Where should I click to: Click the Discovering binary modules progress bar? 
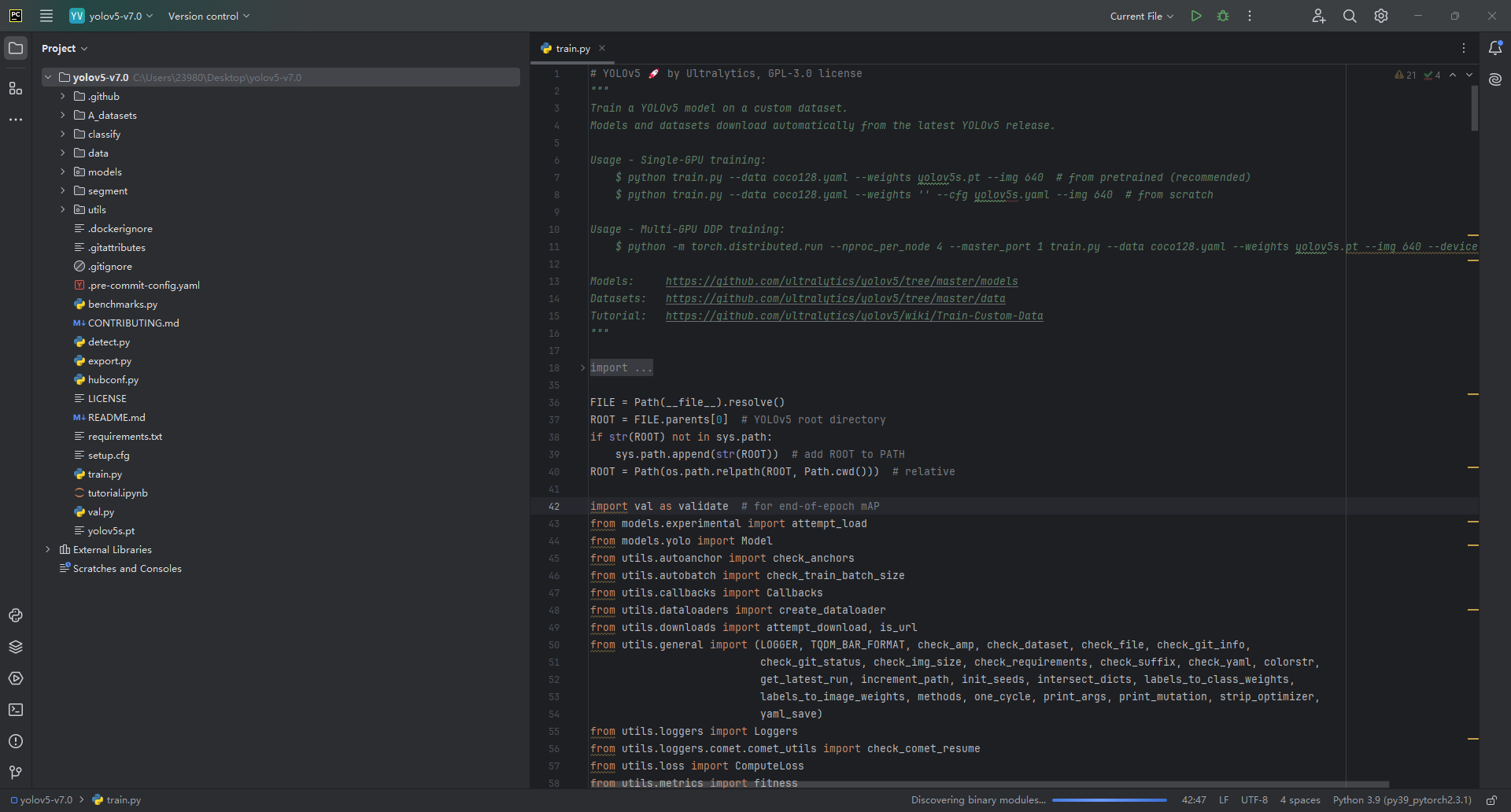[1109, 800]
